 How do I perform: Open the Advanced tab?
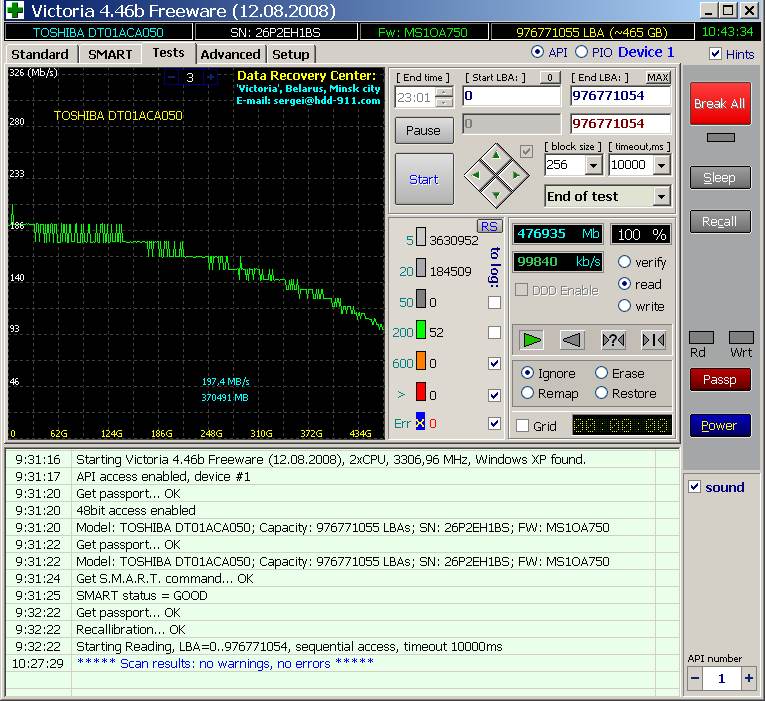(x=230, y=54)
